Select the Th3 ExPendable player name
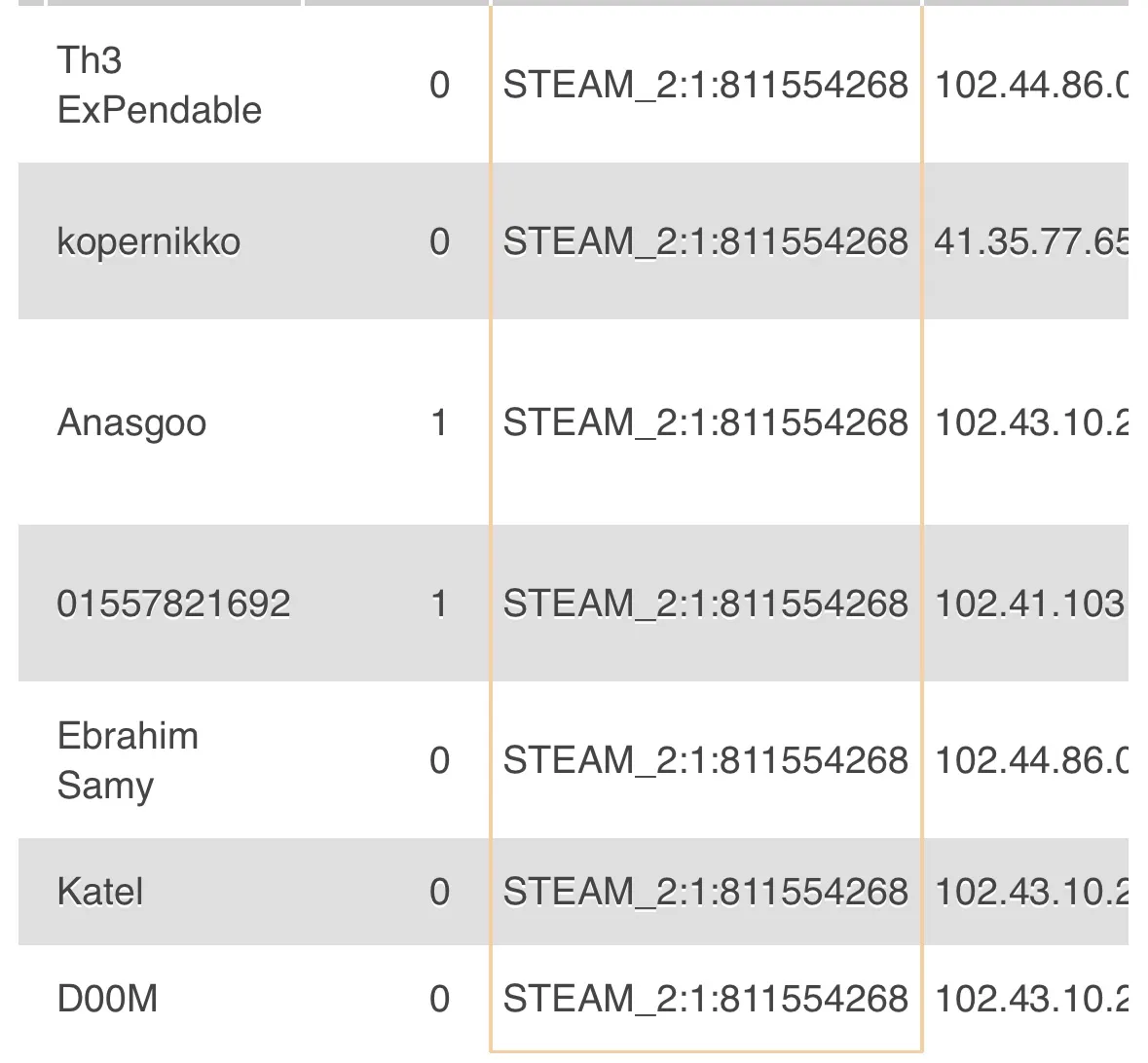Image resolution: width=1148 pixels, height=1063 pixels. click(x=159, y=85)
